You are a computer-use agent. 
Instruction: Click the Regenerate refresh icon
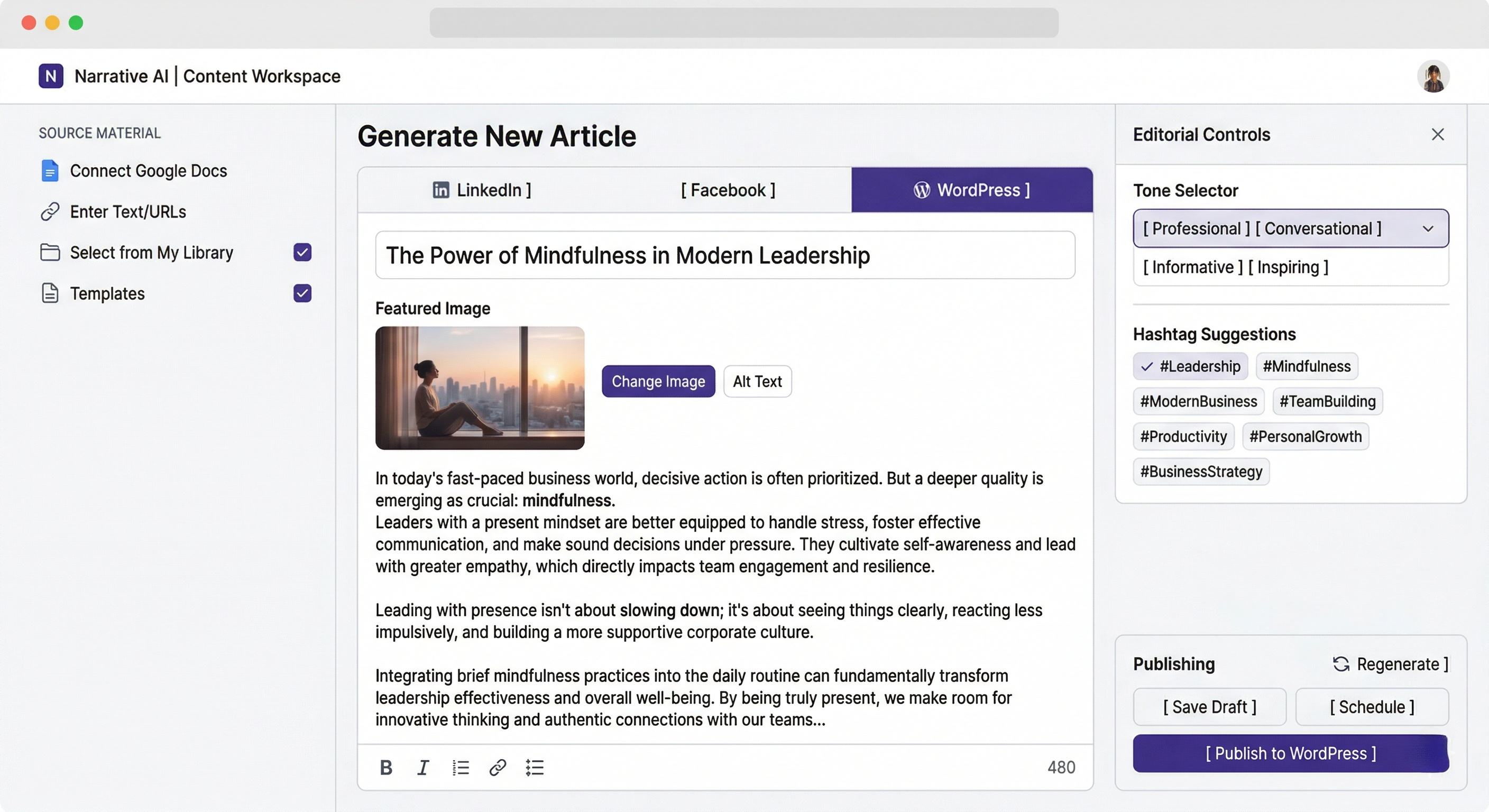pyautogui.click(x=1341, y=664)
